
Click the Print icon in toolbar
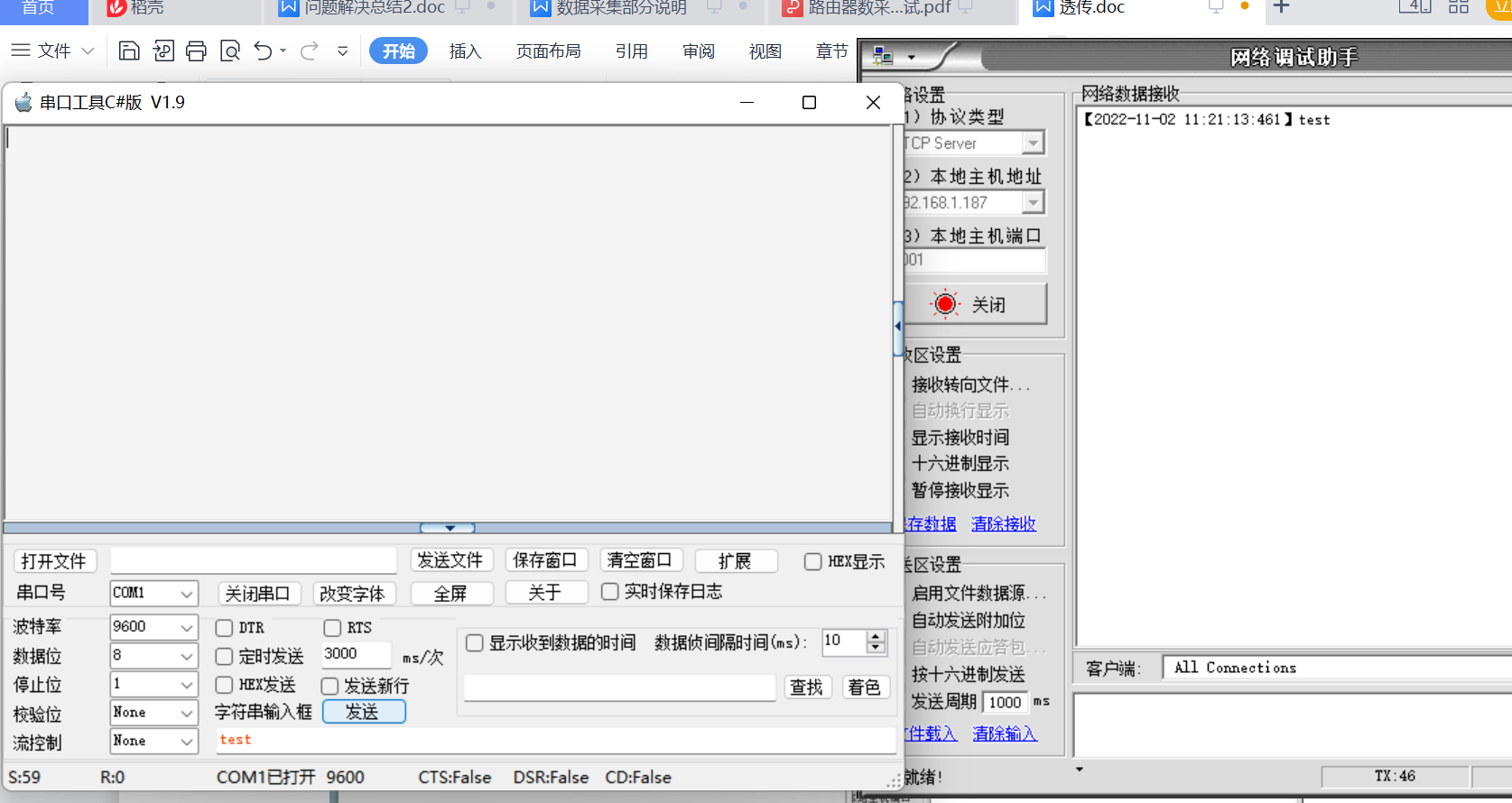coord(196,51)
